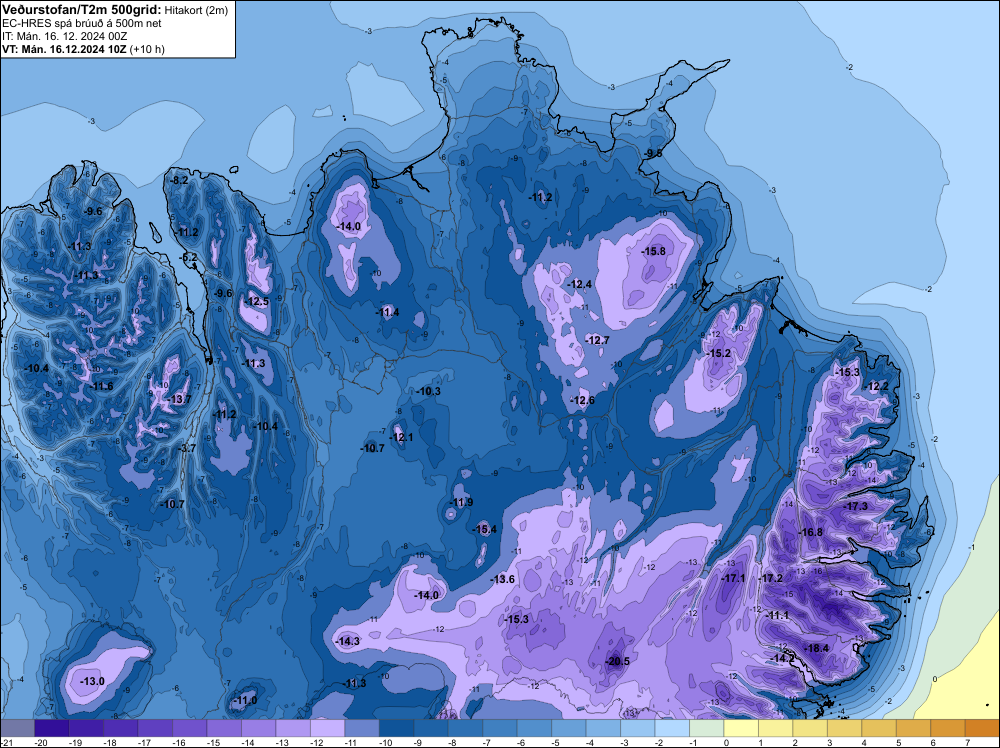Click the '-17' legend scale label
The height and width of the screenshot is (748, 1000).
[145, 742]
